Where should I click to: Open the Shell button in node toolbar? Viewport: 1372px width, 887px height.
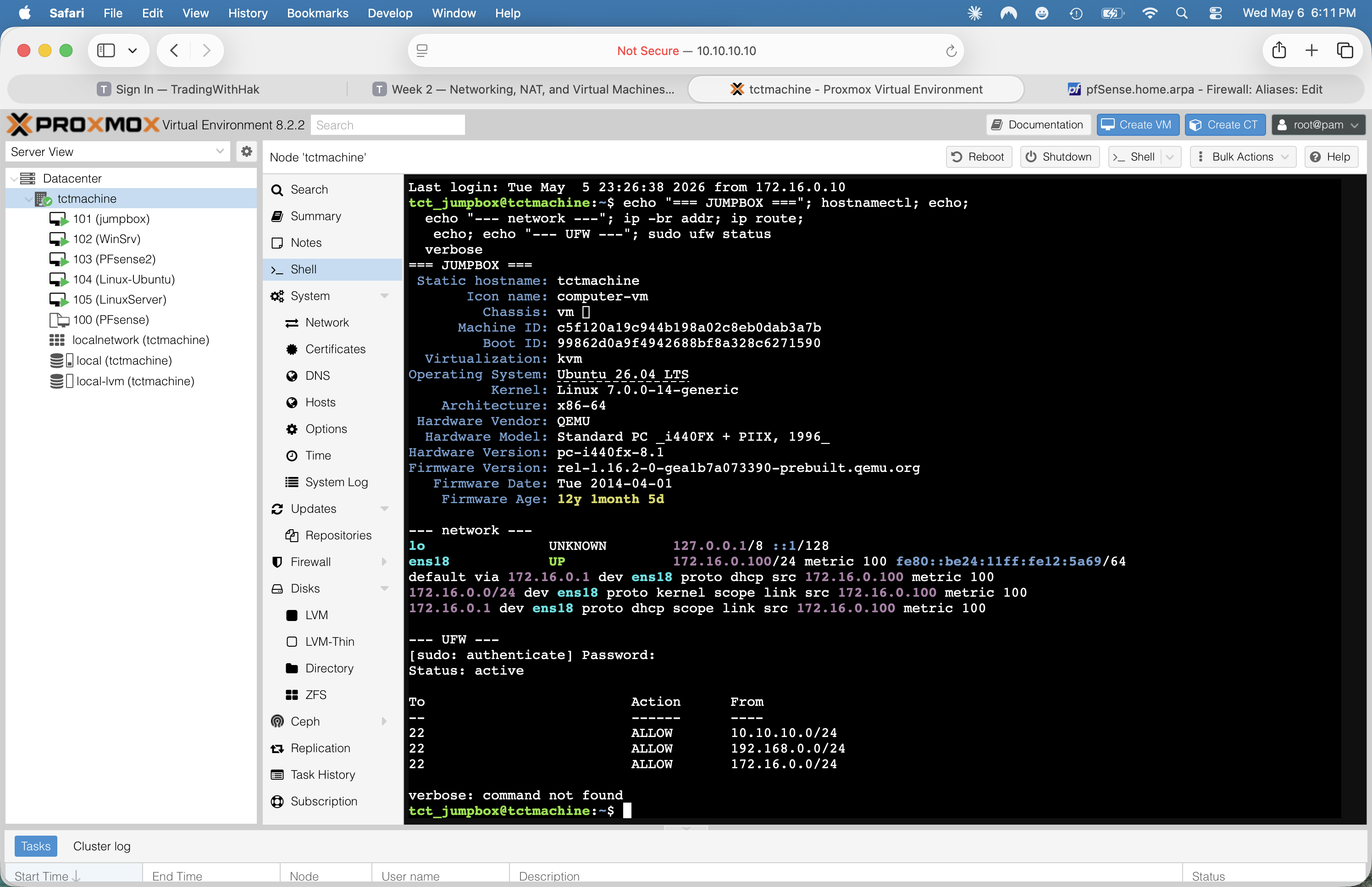1135,157
